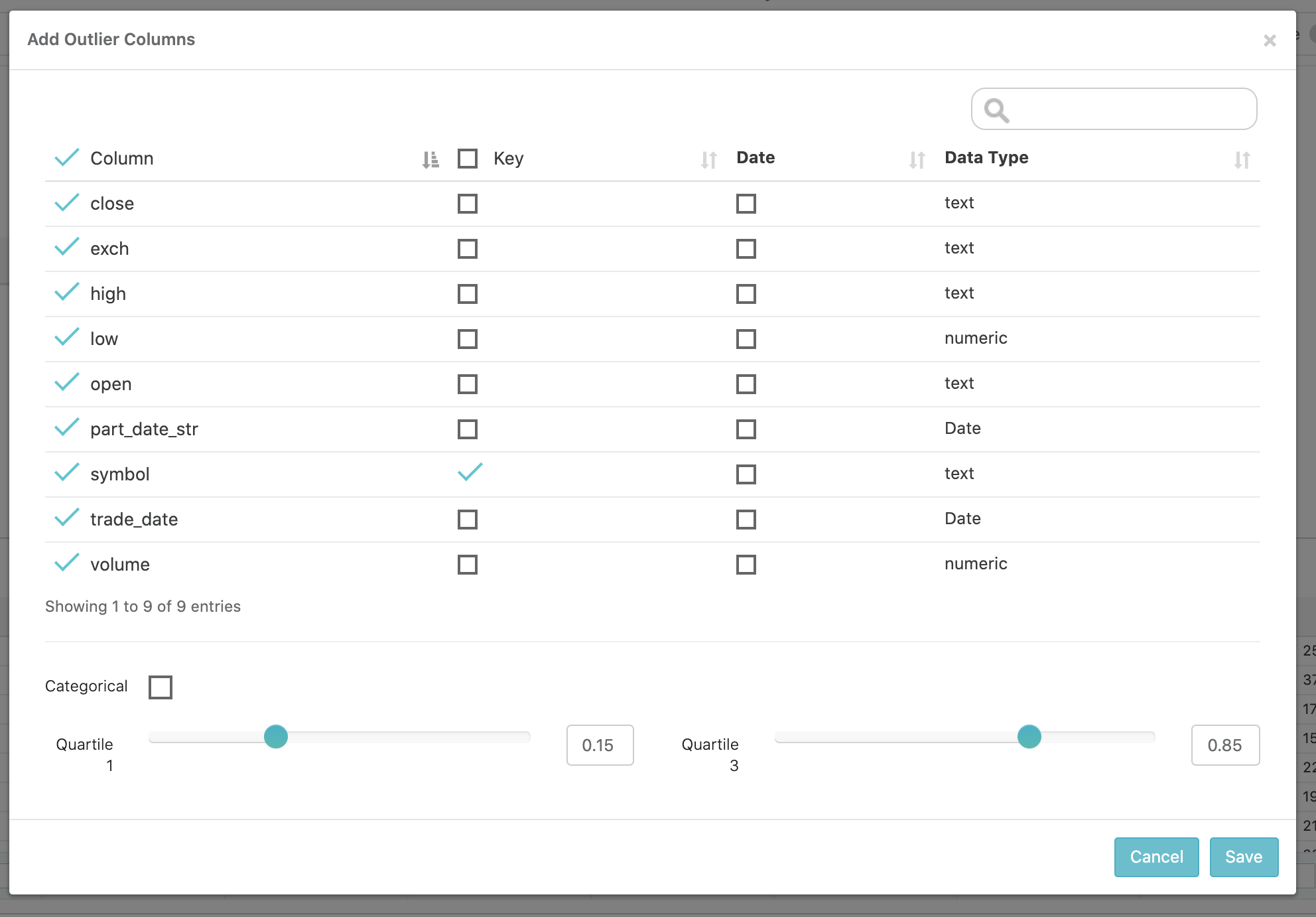1316x917 pixels.
Task: Click the Quartile 1 slider handle
Action: click(276, 737)
